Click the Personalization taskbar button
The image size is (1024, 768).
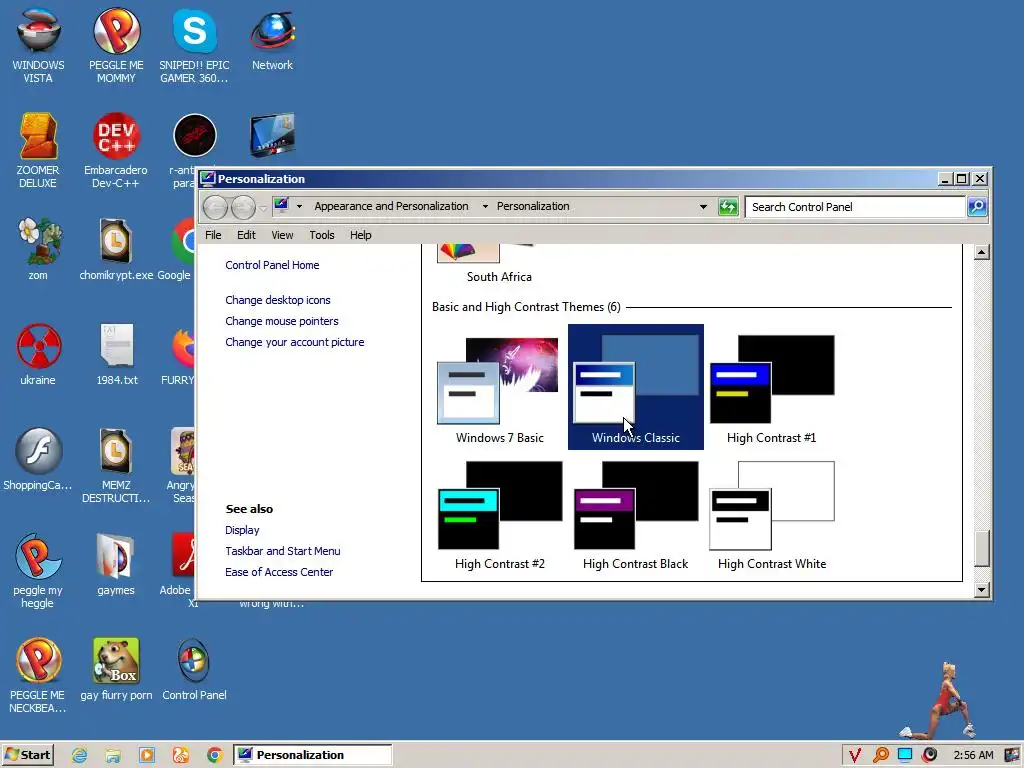point(312,755)
